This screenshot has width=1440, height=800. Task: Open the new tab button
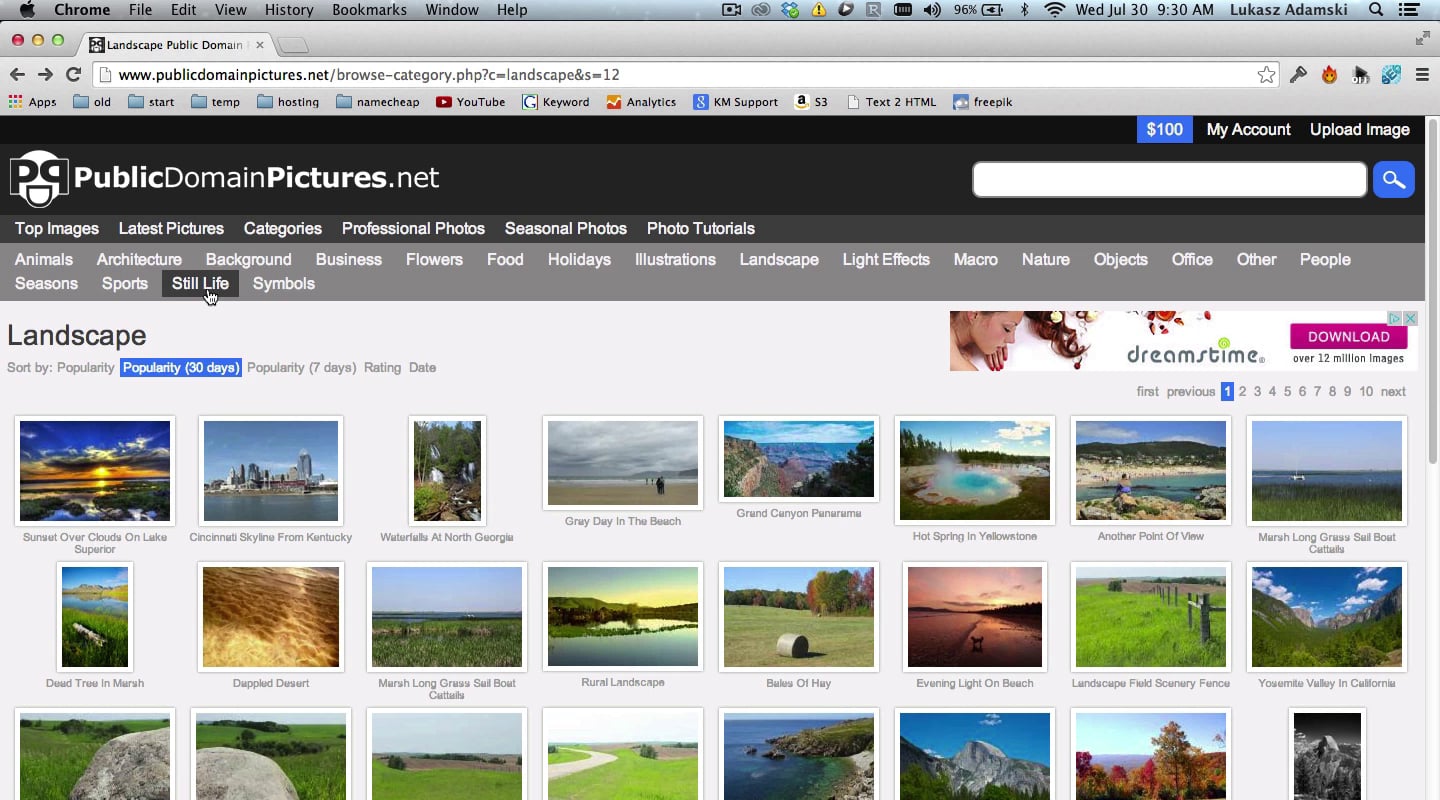click(x=292, y=46)
